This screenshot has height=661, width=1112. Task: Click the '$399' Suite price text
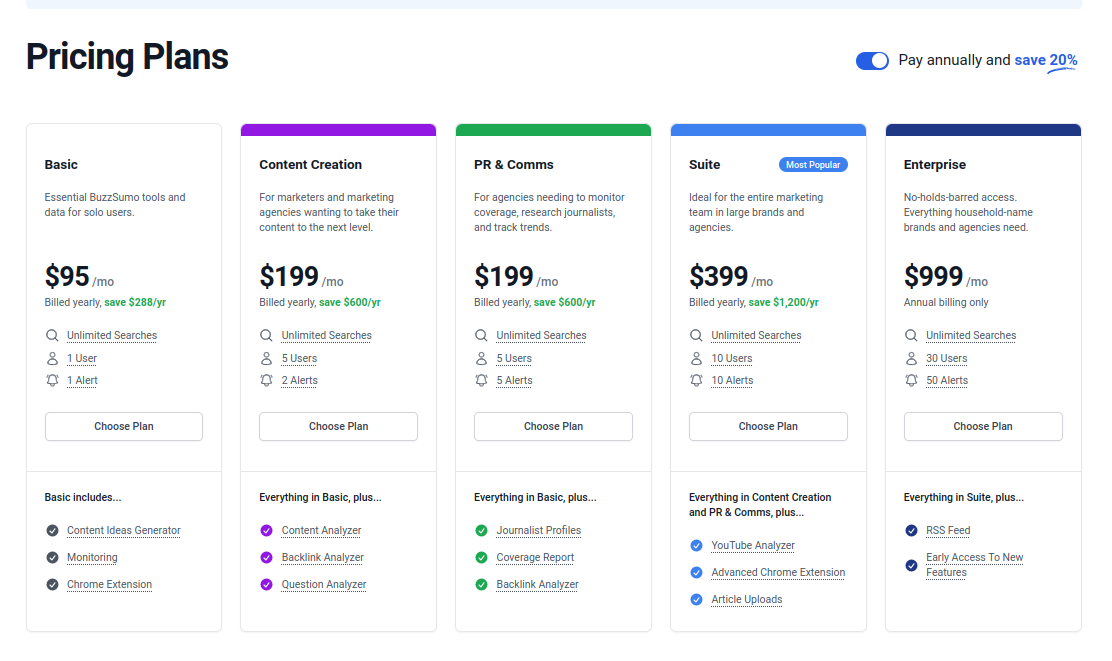[x=718, y=276]
